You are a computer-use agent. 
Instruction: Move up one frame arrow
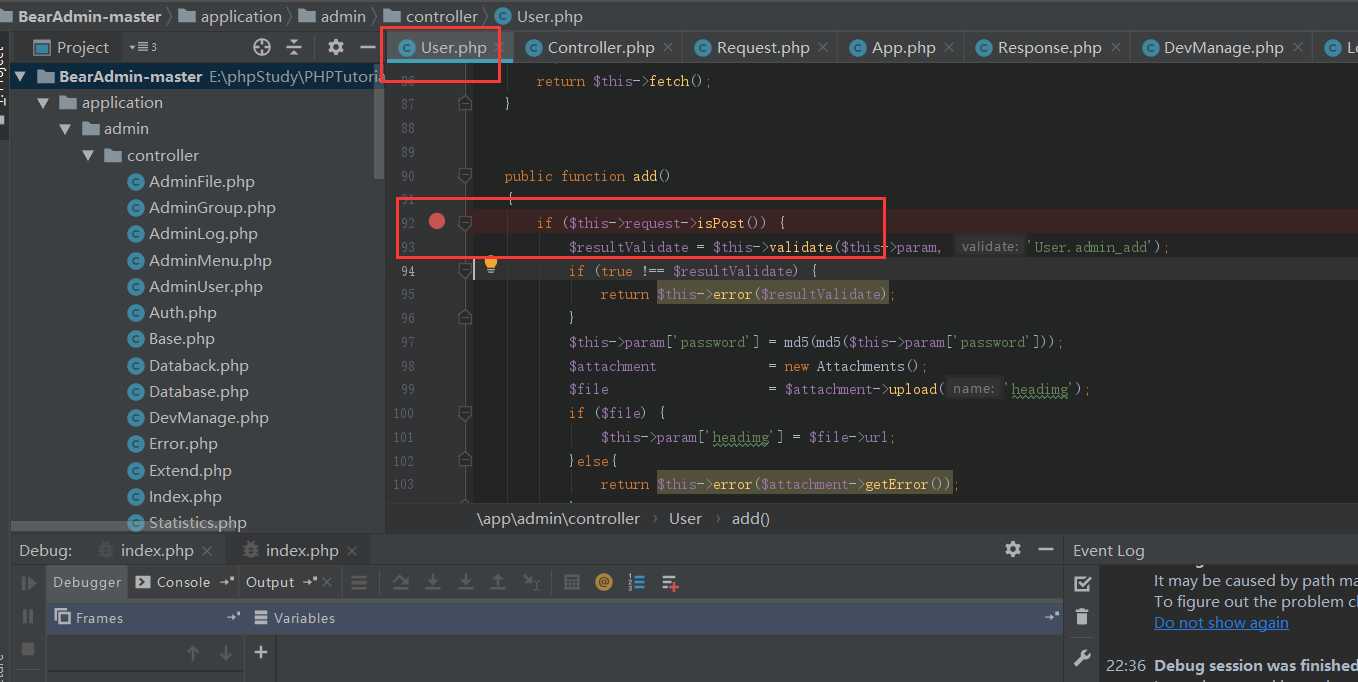pos(193,653)
